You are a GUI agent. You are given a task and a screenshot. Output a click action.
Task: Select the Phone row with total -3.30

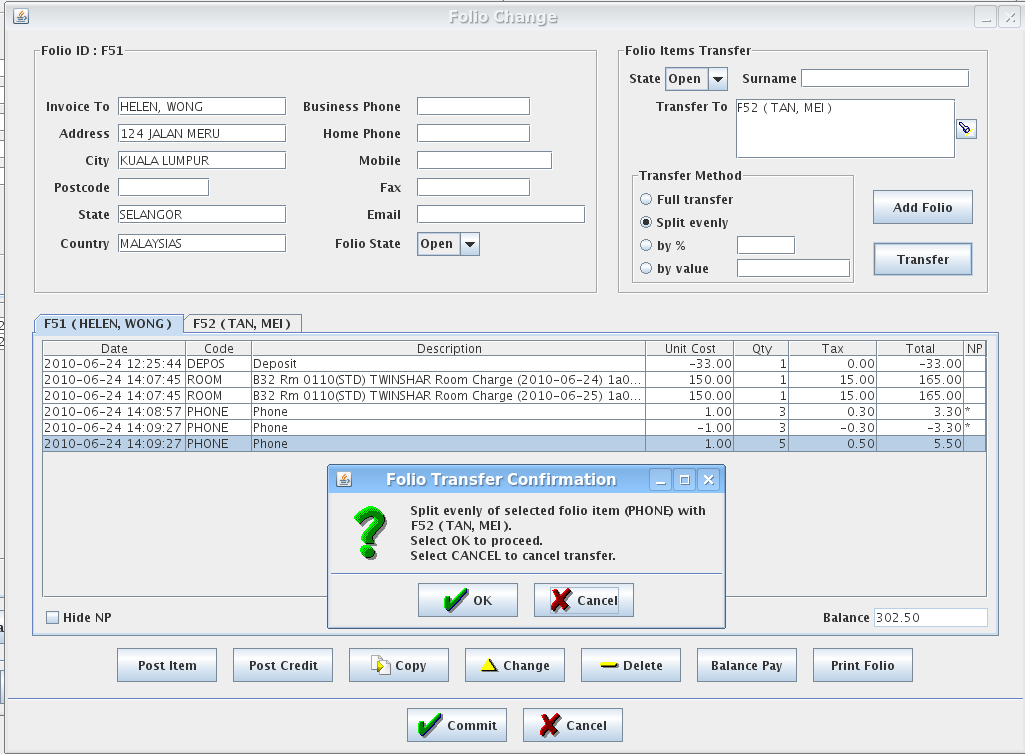(x=514, y=428)
